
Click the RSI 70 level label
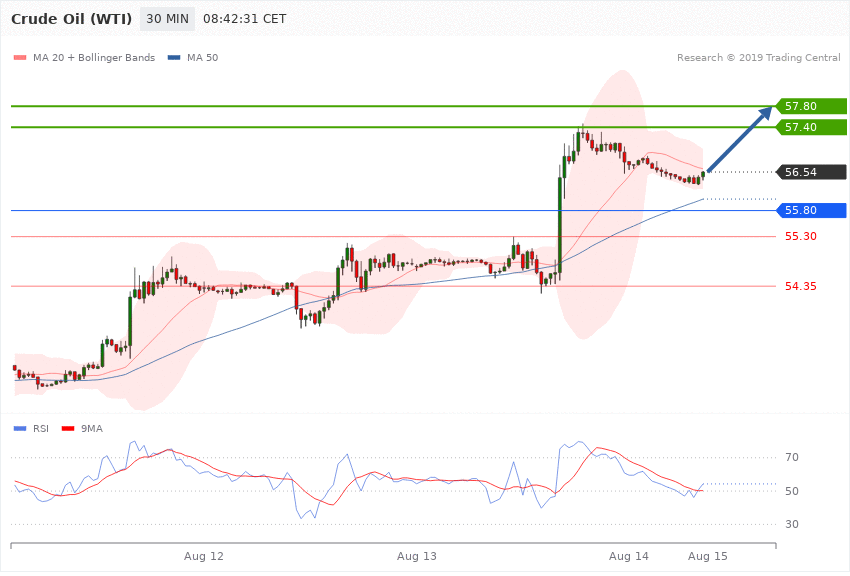(x=792, y=457)
